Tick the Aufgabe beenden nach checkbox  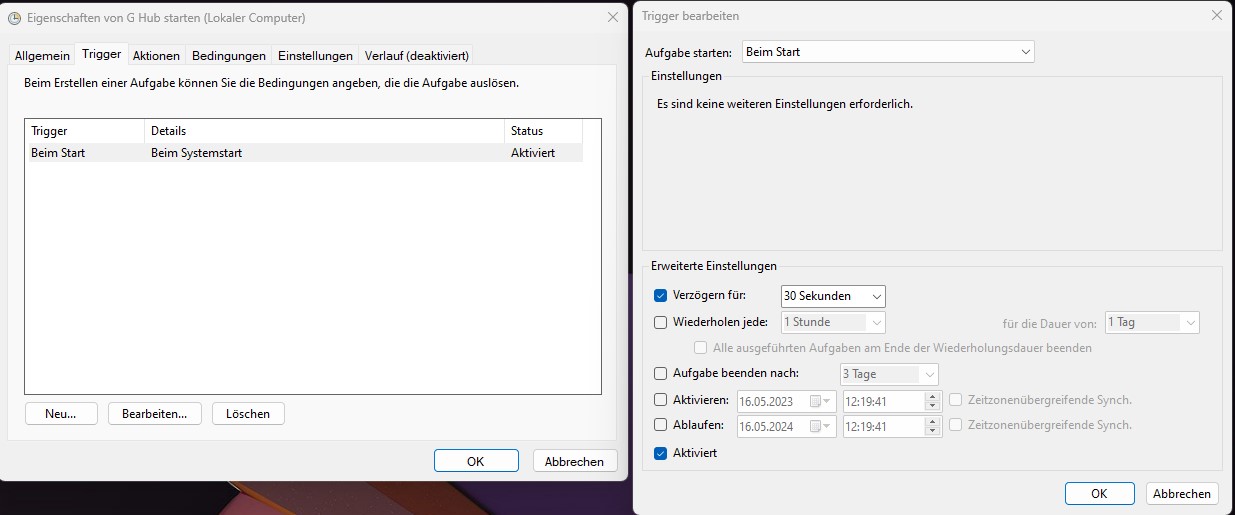[660, 374]
